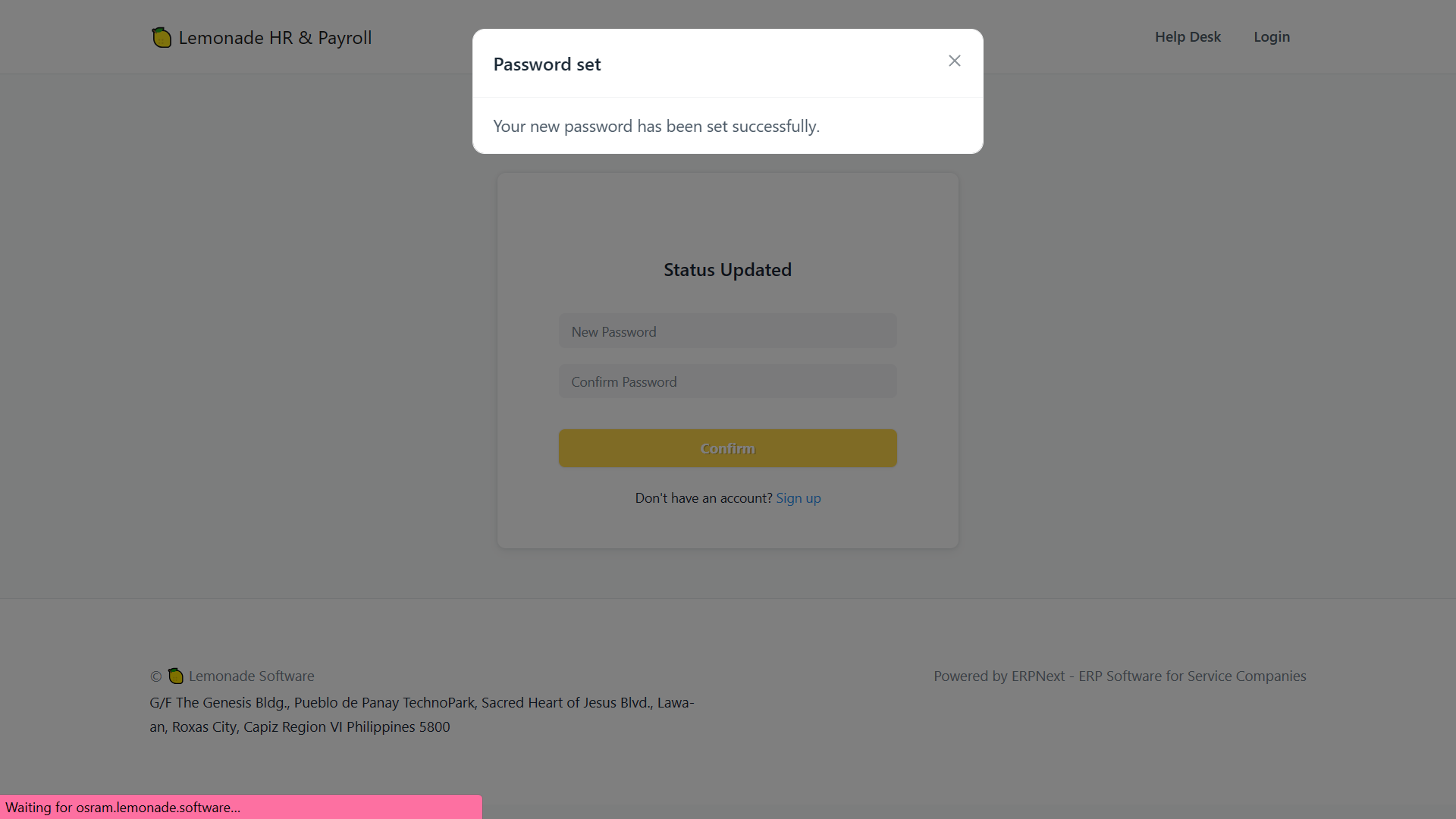This screenshot has width=1456, height=819.
Task: Click the yellow Confirm button
Action: [728, 448]
